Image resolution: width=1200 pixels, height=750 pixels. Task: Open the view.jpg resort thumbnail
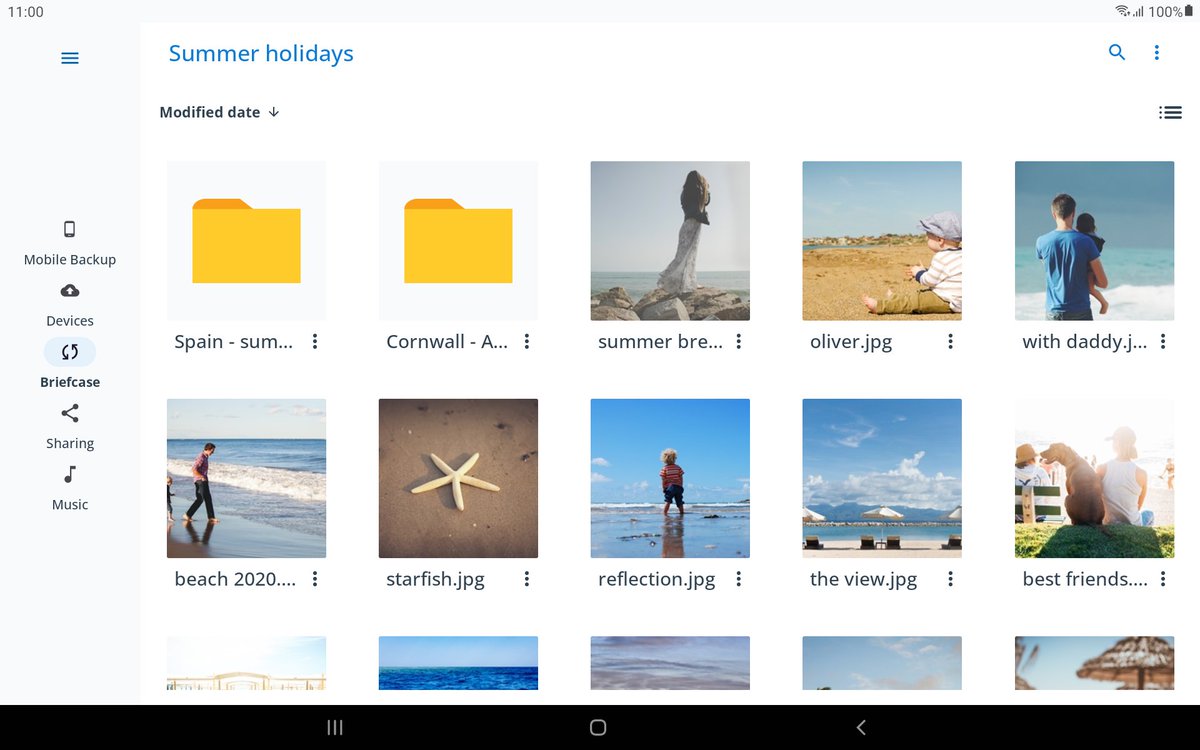tap(882, 478)
